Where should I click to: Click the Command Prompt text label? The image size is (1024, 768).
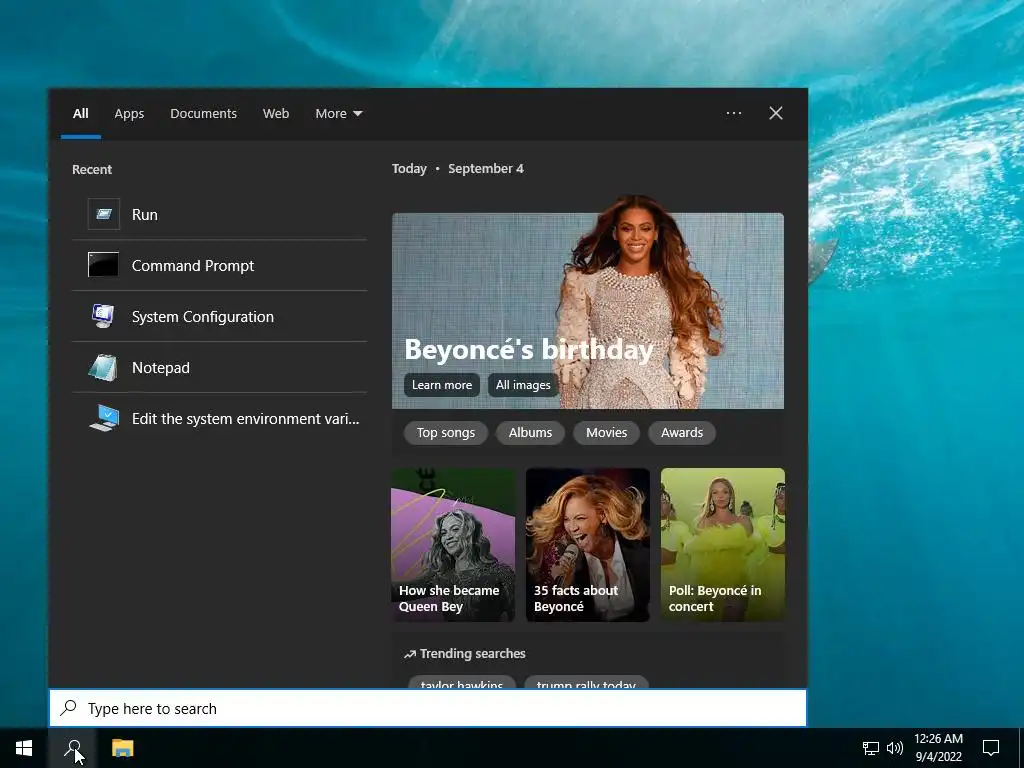(193, 265)
